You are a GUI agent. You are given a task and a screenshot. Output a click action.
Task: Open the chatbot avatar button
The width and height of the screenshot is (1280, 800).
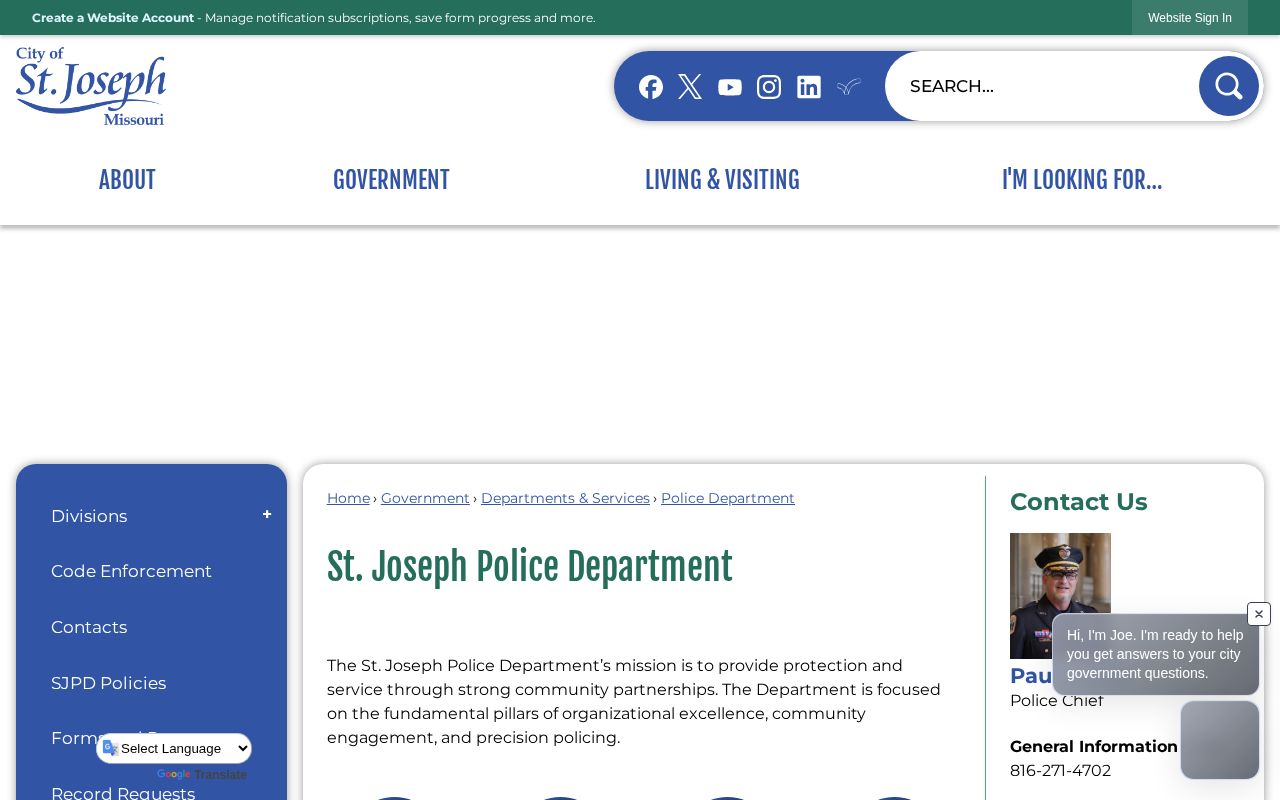pyautogui.click(x=1220, y=740)
